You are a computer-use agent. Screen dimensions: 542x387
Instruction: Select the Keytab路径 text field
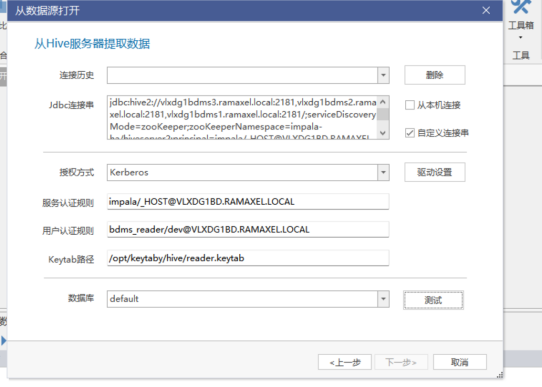coord(248,258)
